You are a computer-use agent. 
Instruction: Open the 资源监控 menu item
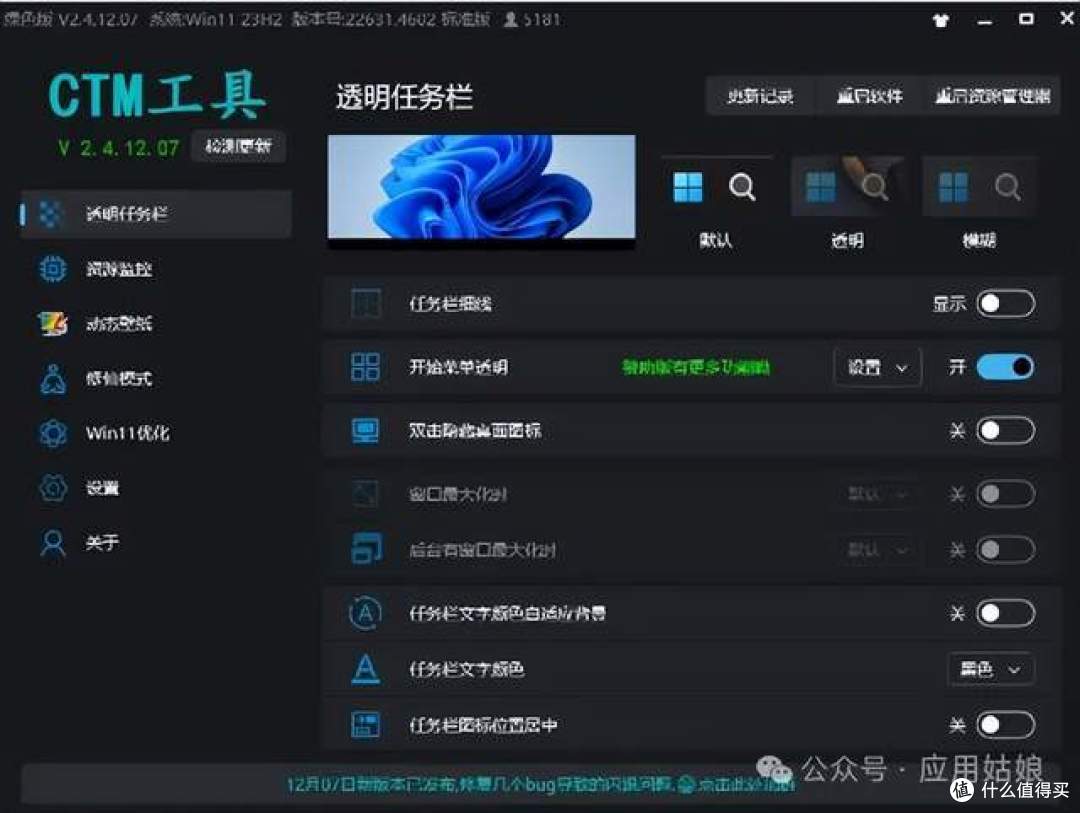pyautogui.click(x=156, y=269)
